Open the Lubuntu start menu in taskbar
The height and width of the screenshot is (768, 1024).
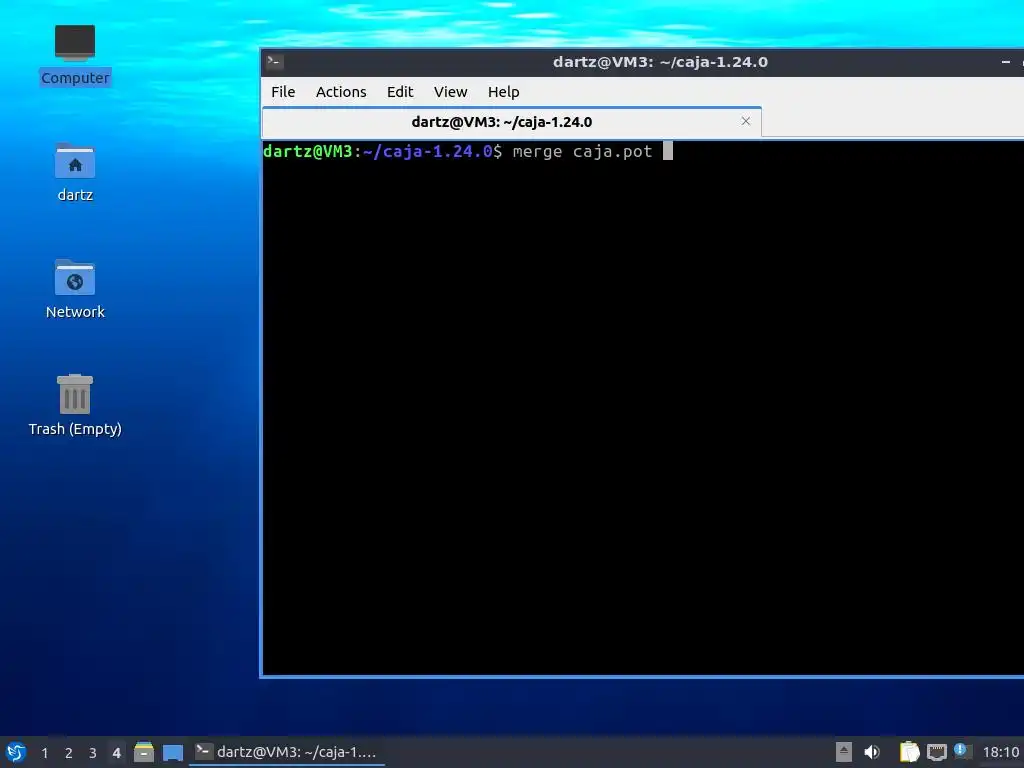(15, 752)
